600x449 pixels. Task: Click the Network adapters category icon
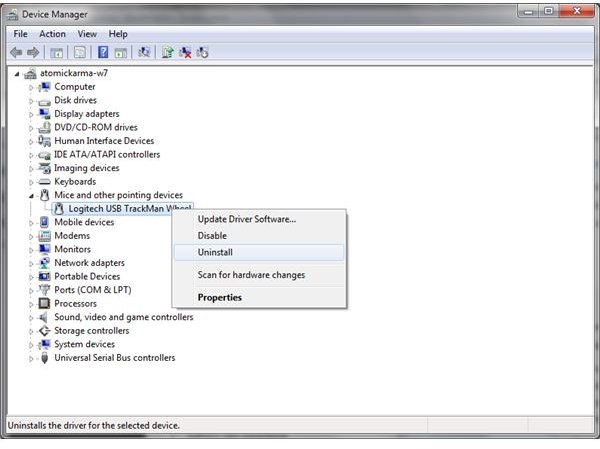[x=44, y=263]
